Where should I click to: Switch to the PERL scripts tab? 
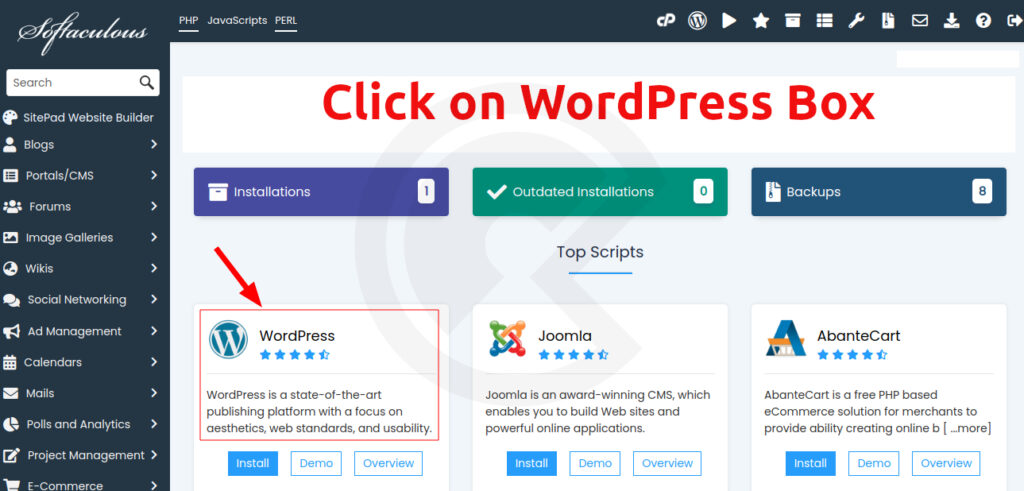pos(285,20)
